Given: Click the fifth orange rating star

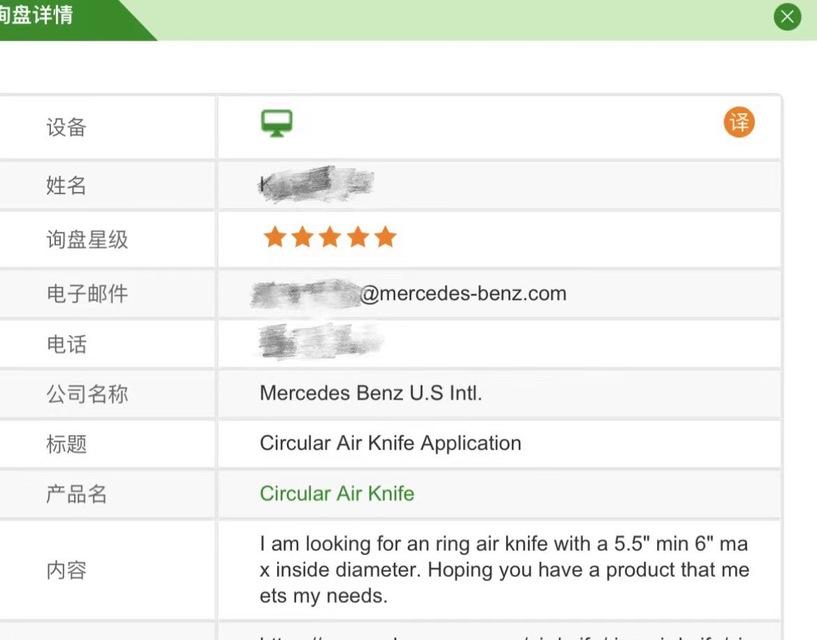Looking at the screenshot, I should click(x=386, y=237).
